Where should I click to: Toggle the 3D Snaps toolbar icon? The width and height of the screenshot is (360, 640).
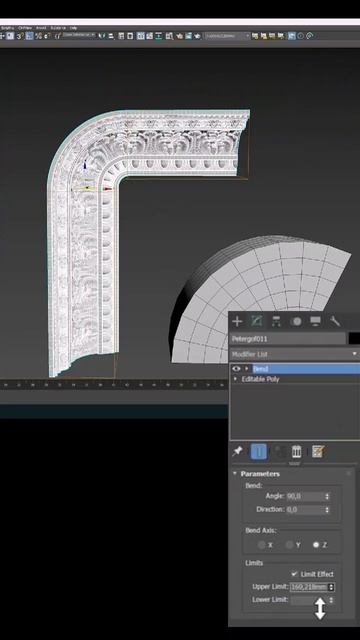20,36
